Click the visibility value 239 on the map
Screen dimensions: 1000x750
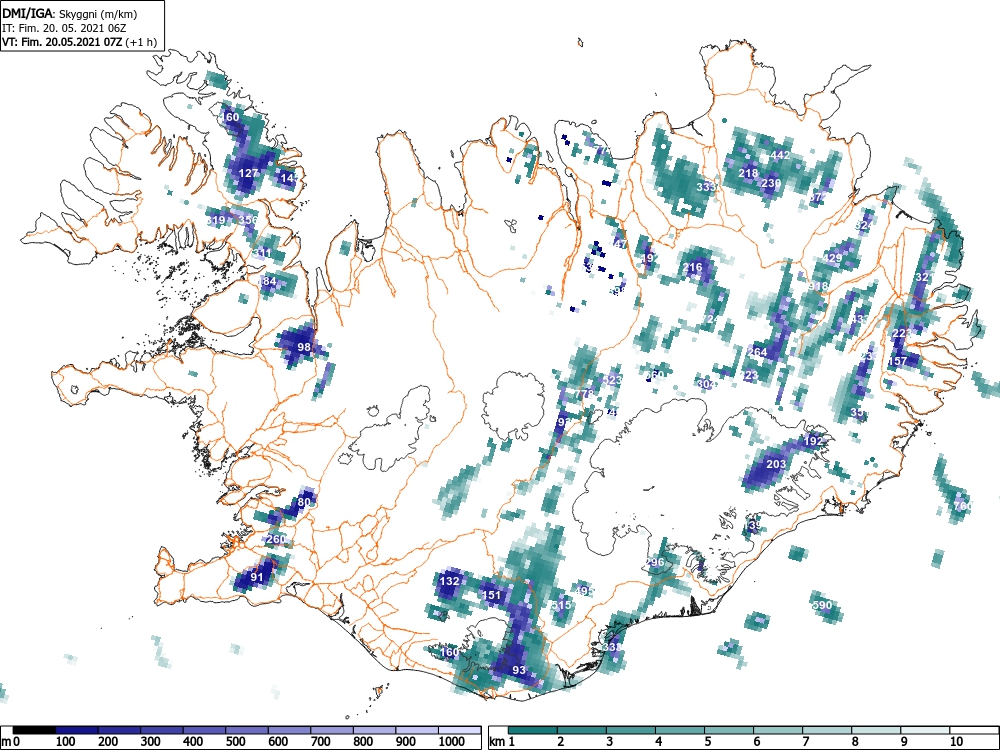(x=771, y=183)
